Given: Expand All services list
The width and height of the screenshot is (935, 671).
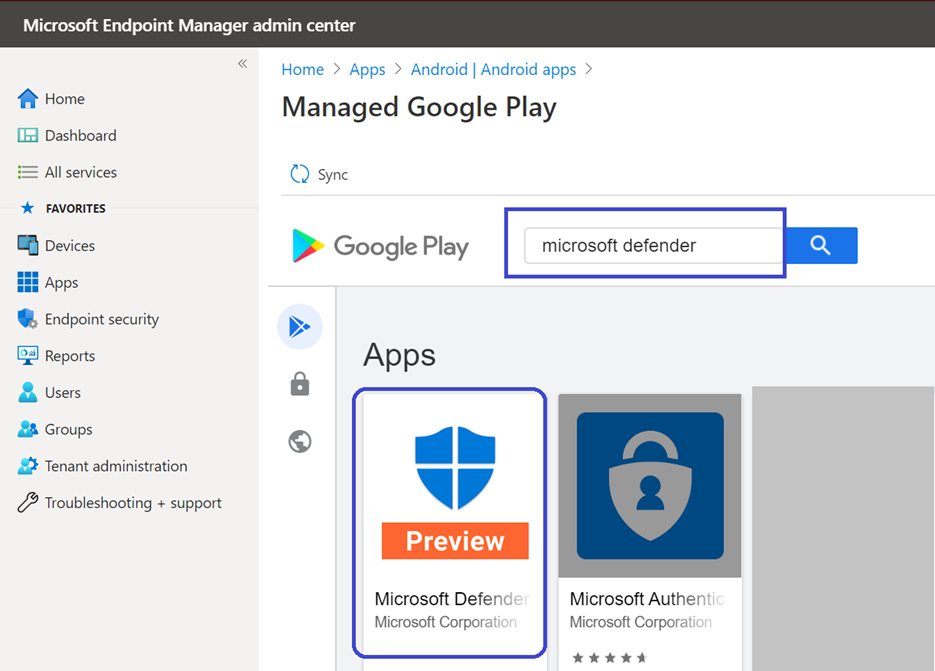Looking at the screenshot, I should (x=80, y=172).
